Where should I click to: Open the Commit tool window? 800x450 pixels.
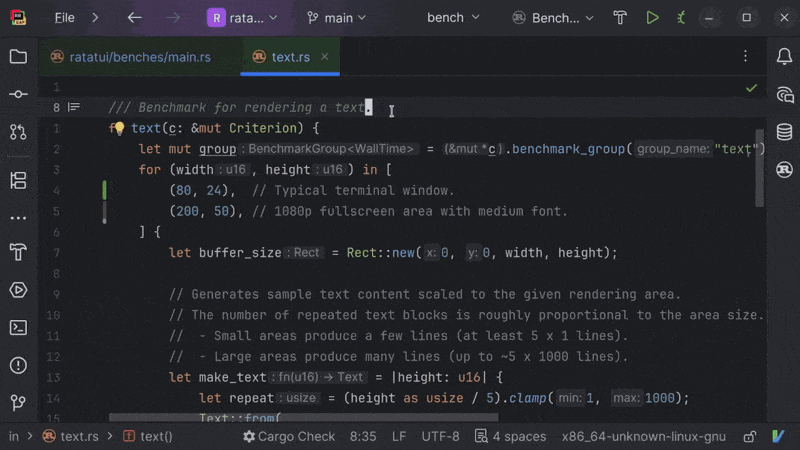[x=18, y=94]
